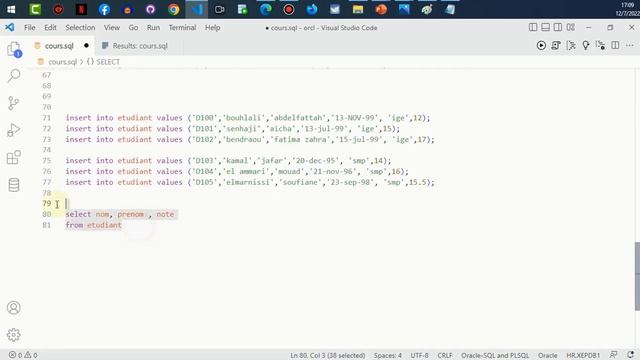Open Customize Layout icon
This screenshot has width=640, height=360.
point(571,27)
